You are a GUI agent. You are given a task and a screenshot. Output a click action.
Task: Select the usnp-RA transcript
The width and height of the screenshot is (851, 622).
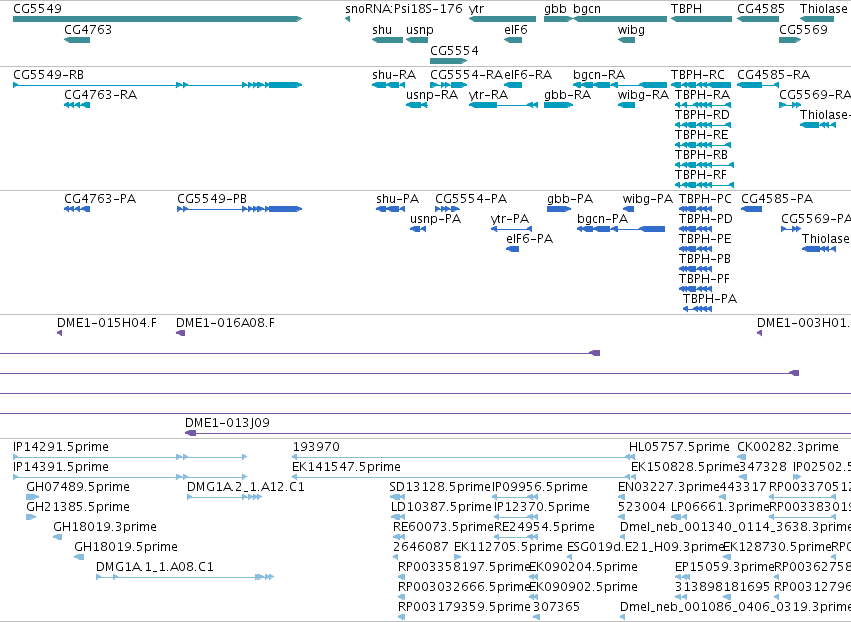click(417, 105)
